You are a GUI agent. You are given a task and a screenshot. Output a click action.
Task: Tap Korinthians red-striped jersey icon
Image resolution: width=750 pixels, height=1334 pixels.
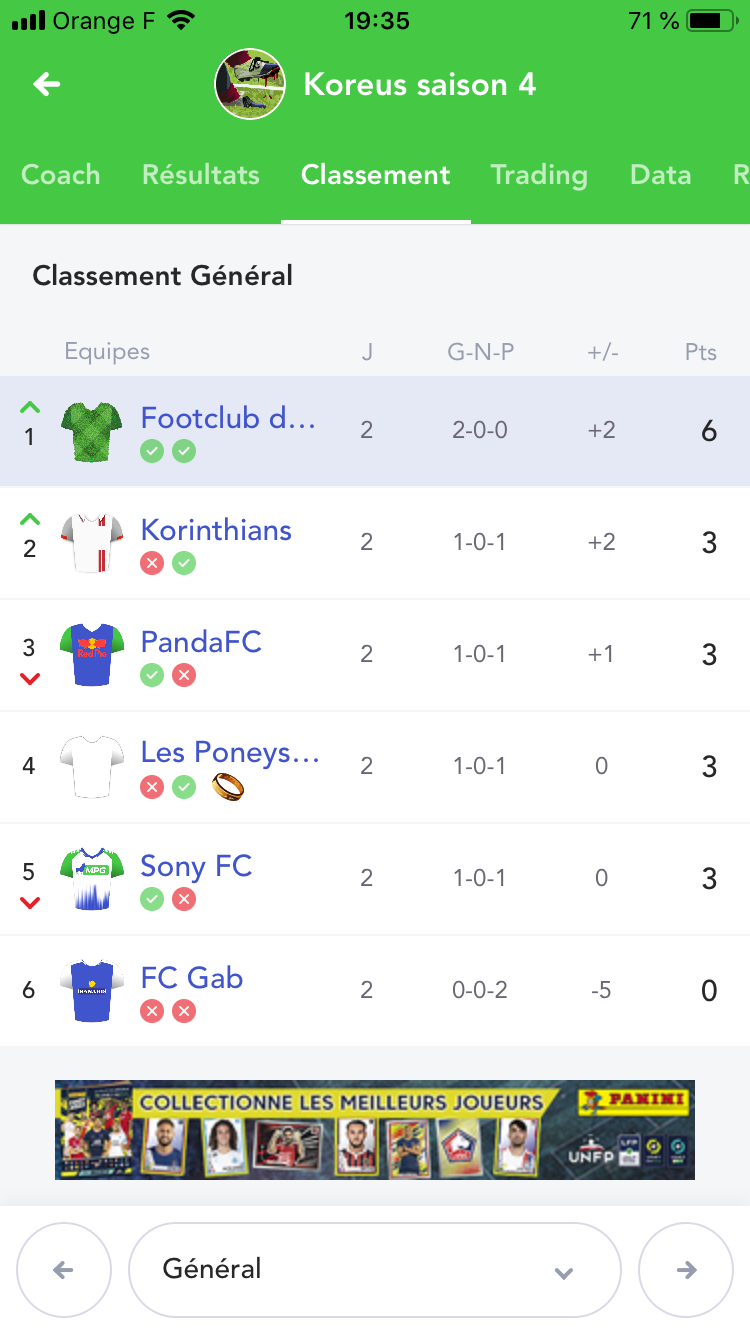pos(92,543)
